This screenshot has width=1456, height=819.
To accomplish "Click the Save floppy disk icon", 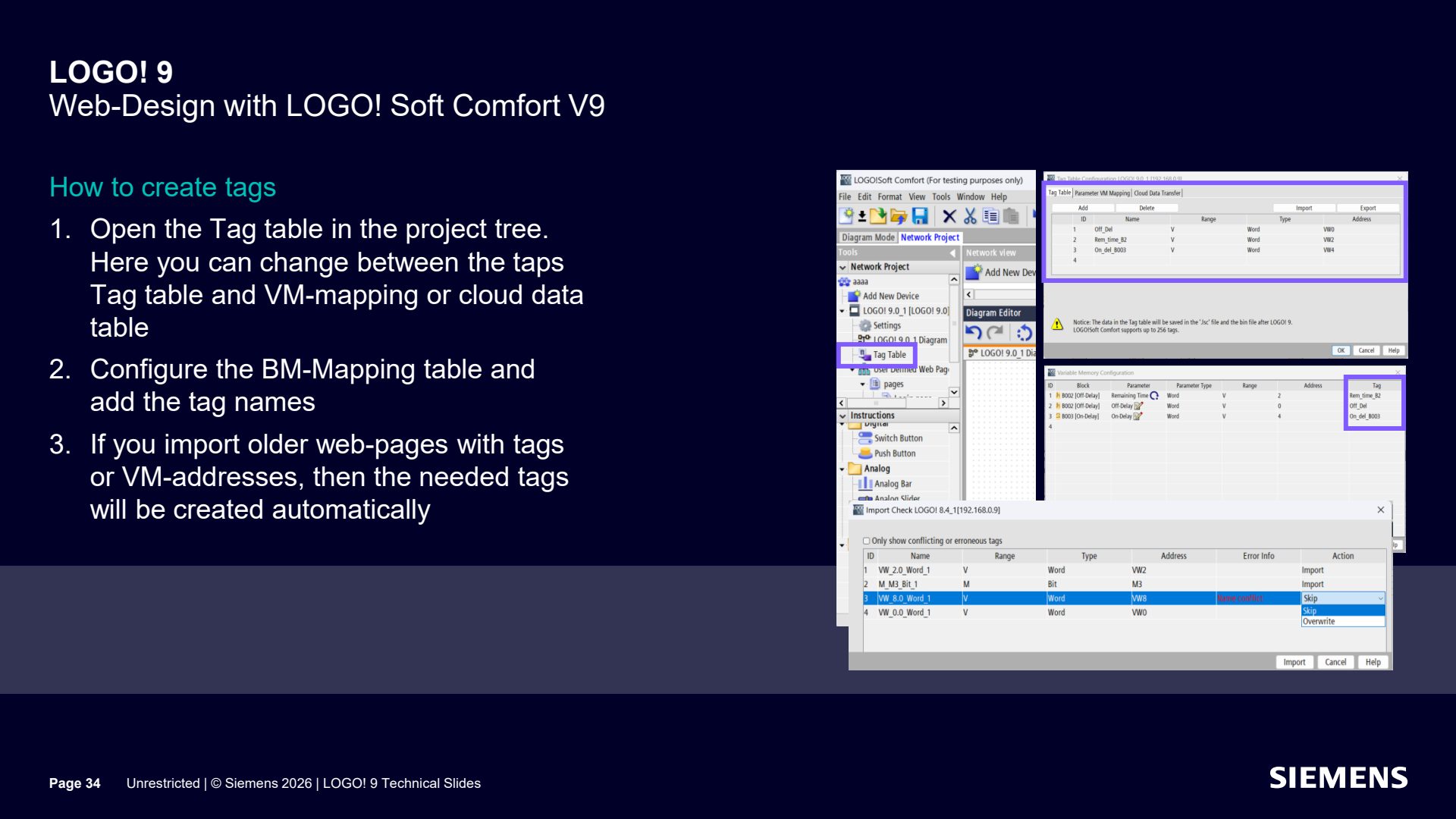I will [920, 217].
